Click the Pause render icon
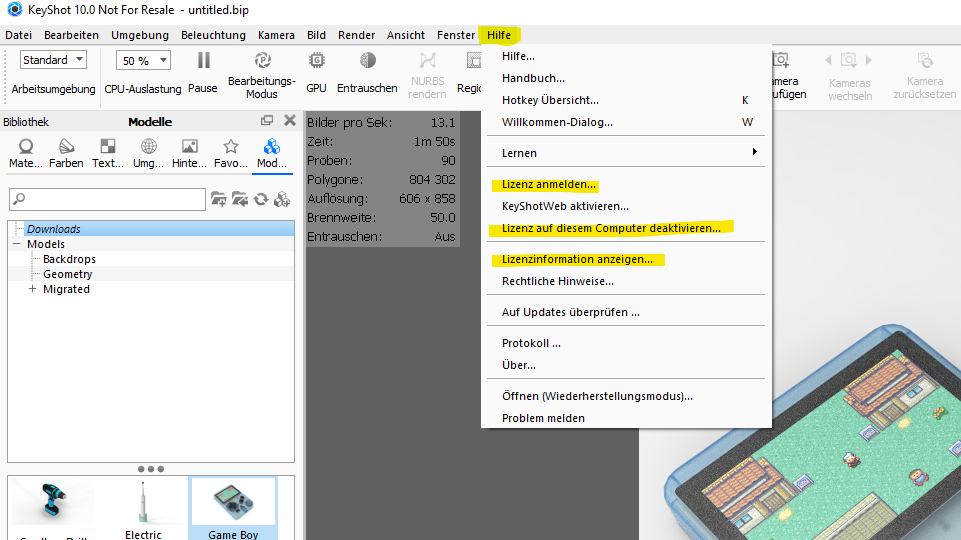This screenshot has width=961, height=540. [203, 60]
